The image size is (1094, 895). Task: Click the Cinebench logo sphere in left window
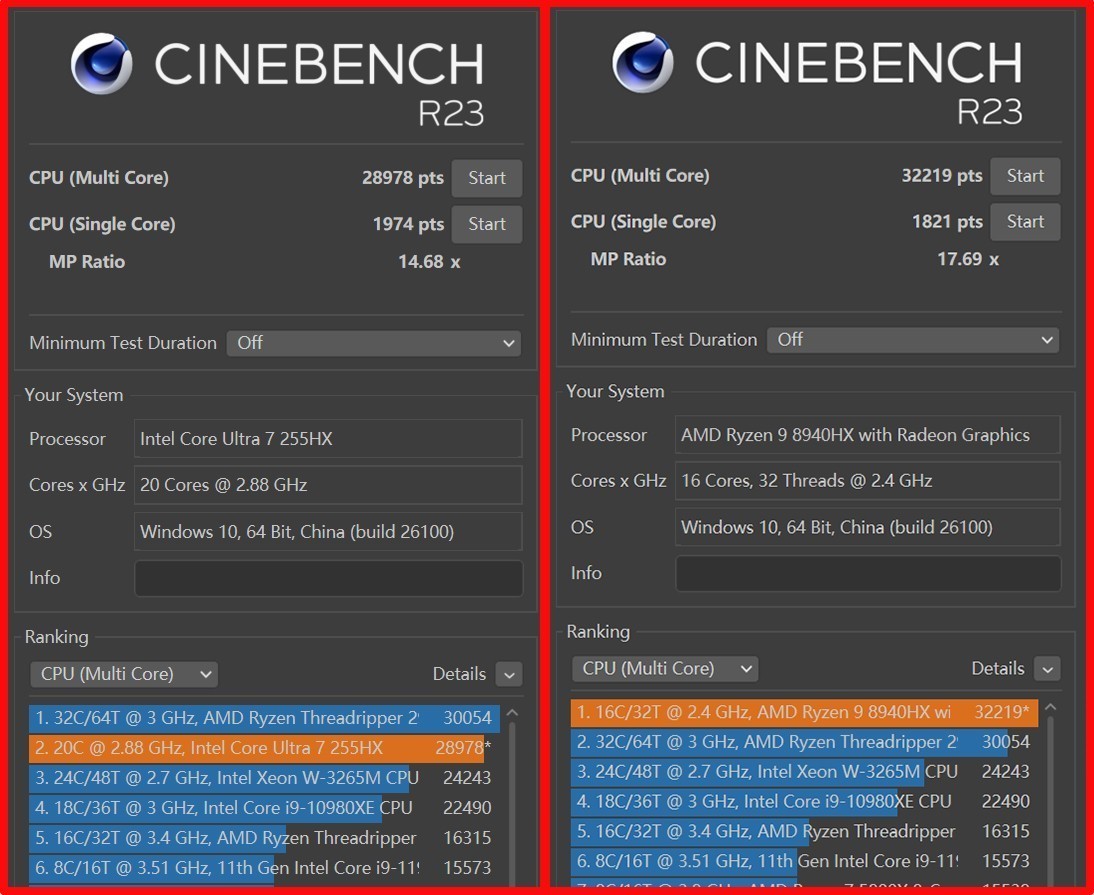pos(101,63)
